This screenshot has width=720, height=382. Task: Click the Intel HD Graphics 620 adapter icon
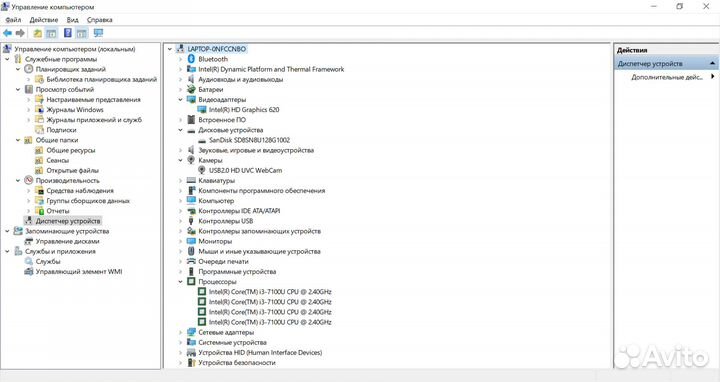(202, 109)
